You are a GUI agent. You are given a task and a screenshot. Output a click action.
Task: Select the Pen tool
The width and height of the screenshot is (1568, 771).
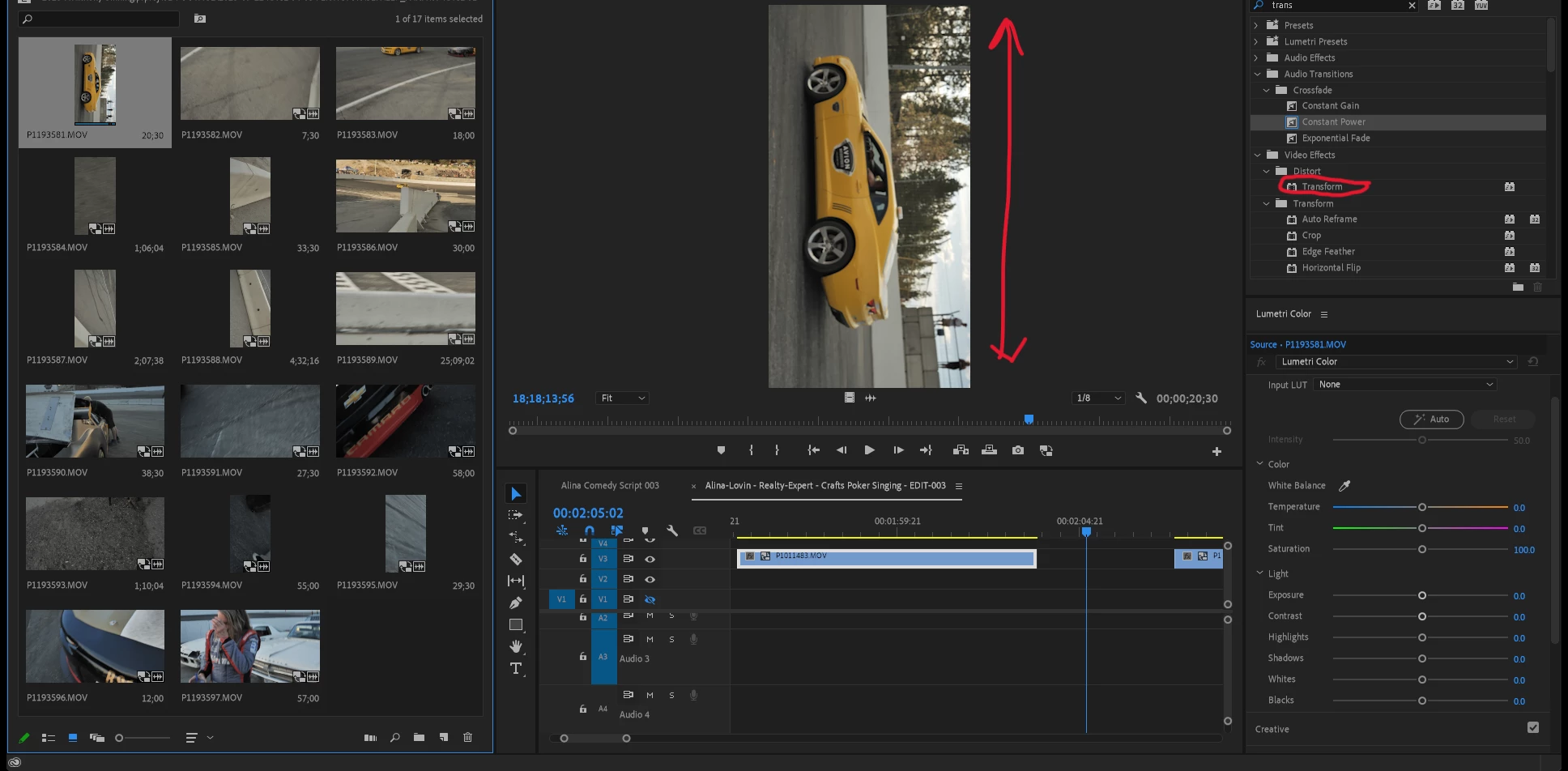pos(515,603)
